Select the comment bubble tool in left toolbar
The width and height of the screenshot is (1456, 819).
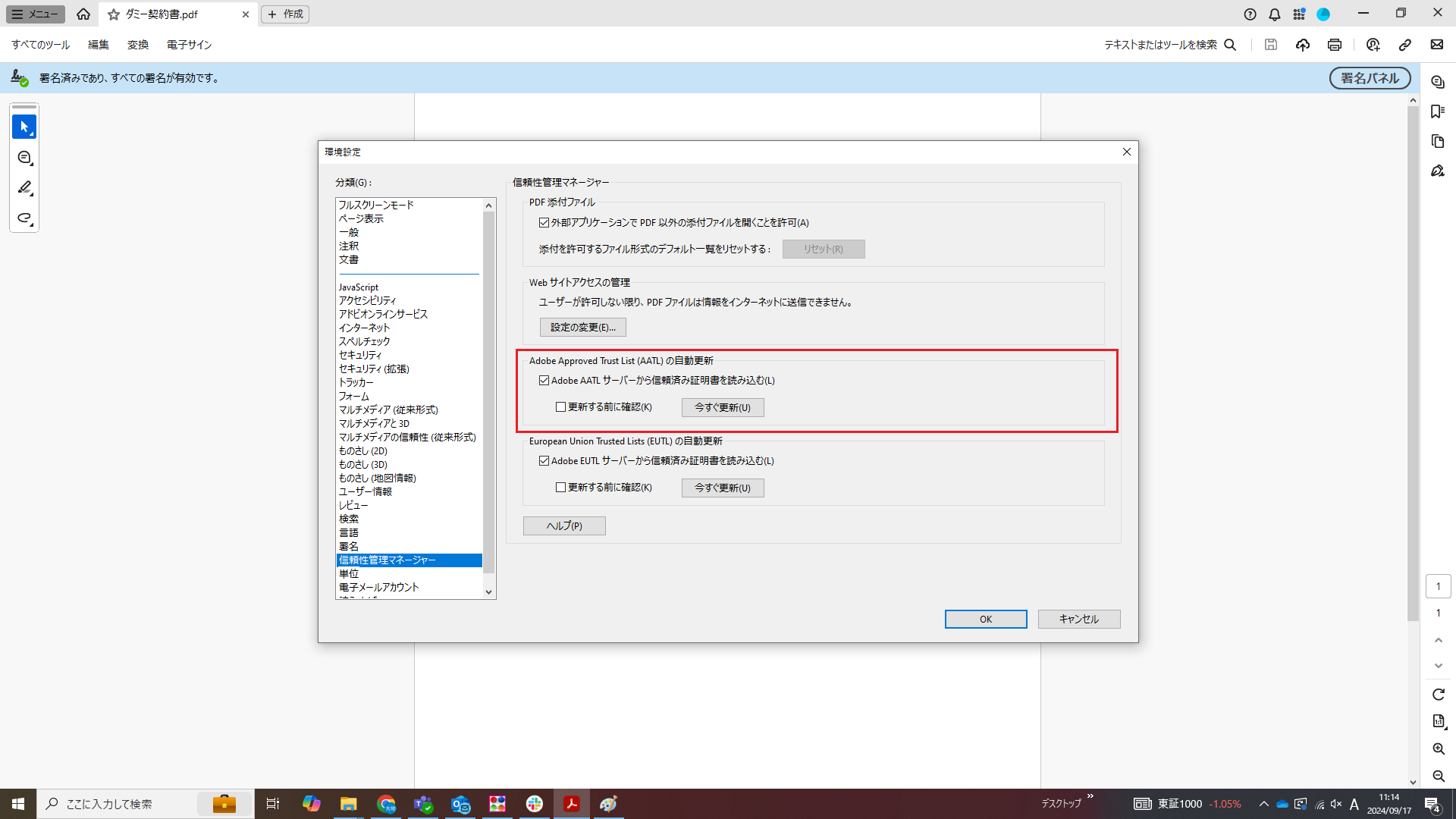24,158
